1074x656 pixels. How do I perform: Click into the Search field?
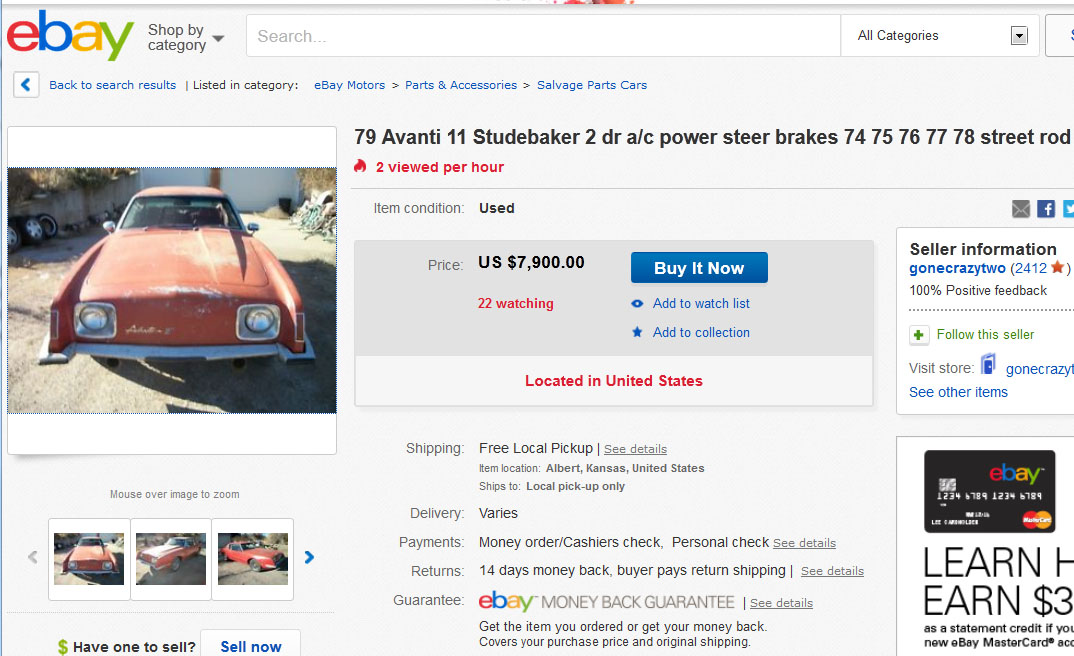[x=543, y=36]
